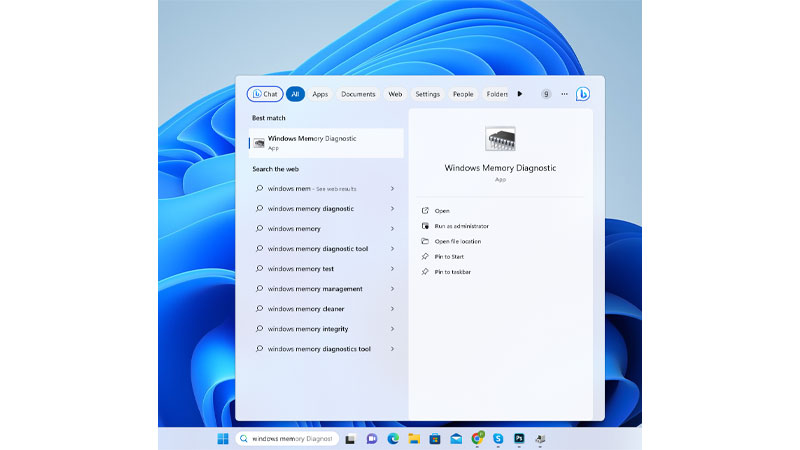Open Task View from taskbar
This screenshot has width=800, height=450.
pos(350,439)
